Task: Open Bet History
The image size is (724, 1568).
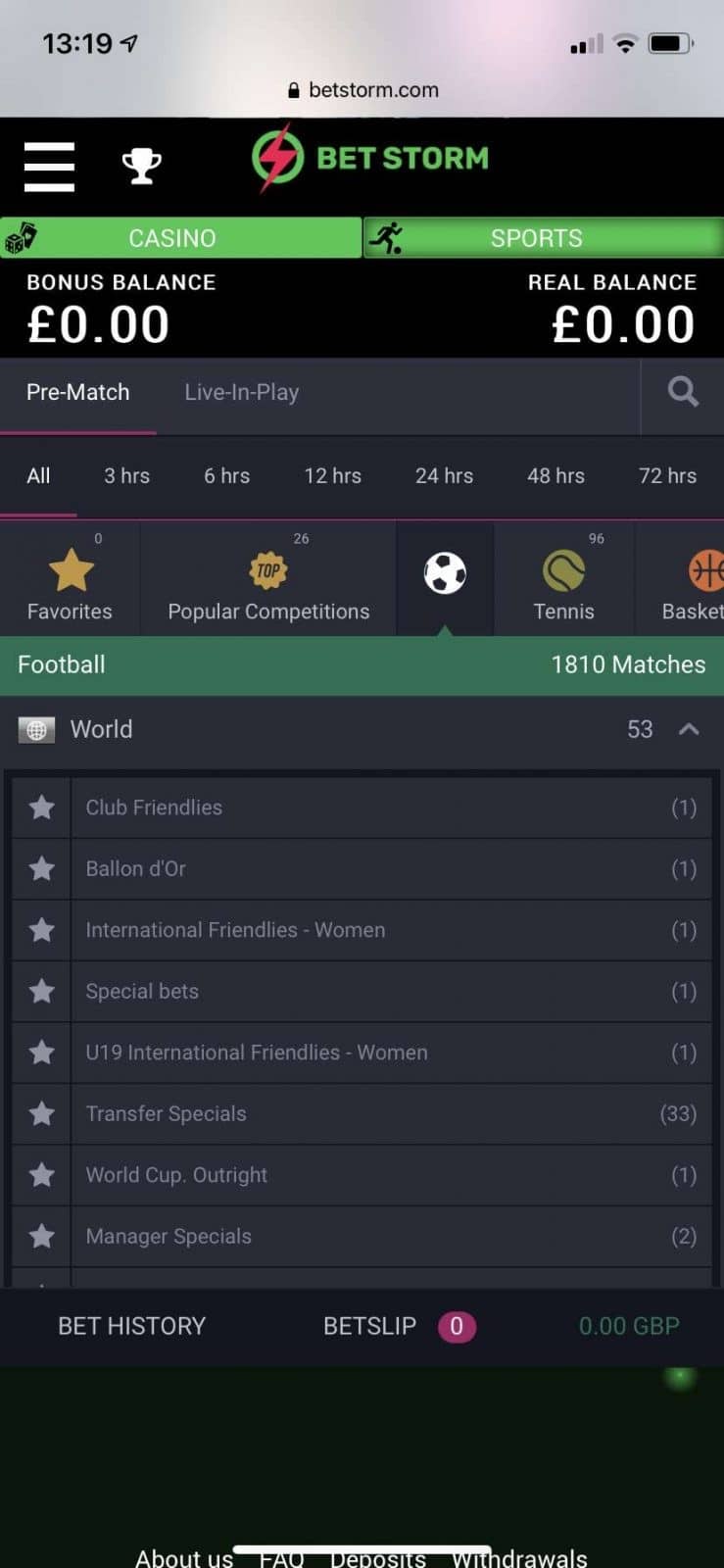Action: tap(132, 1326)
